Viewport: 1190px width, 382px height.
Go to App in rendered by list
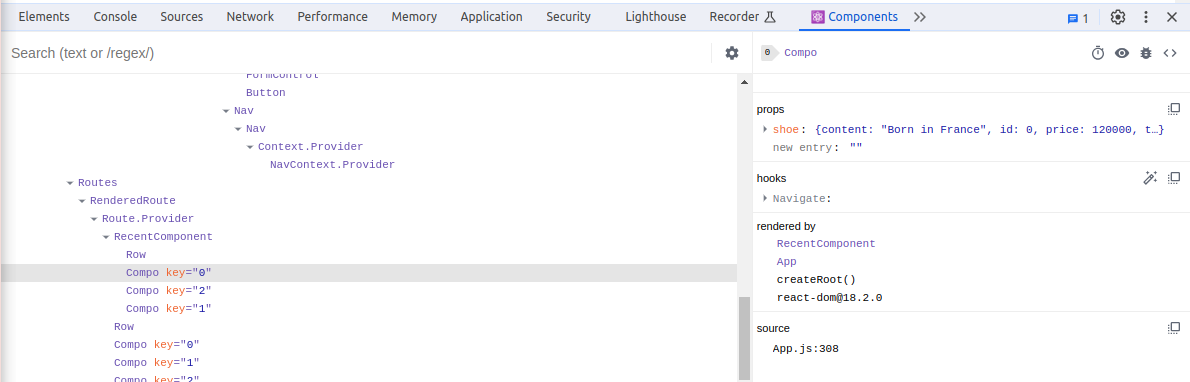pos(786,262)
